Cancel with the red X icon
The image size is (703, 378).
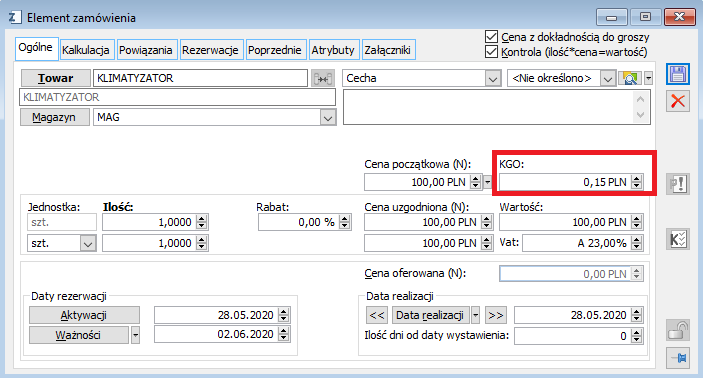click(x=677, y=101)
